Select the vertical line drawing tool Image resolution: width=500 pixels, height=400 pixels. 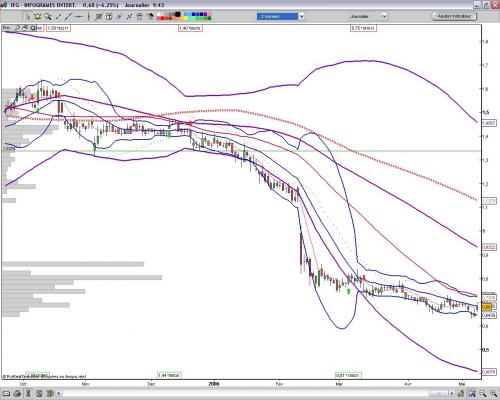[x=89, y=16]
